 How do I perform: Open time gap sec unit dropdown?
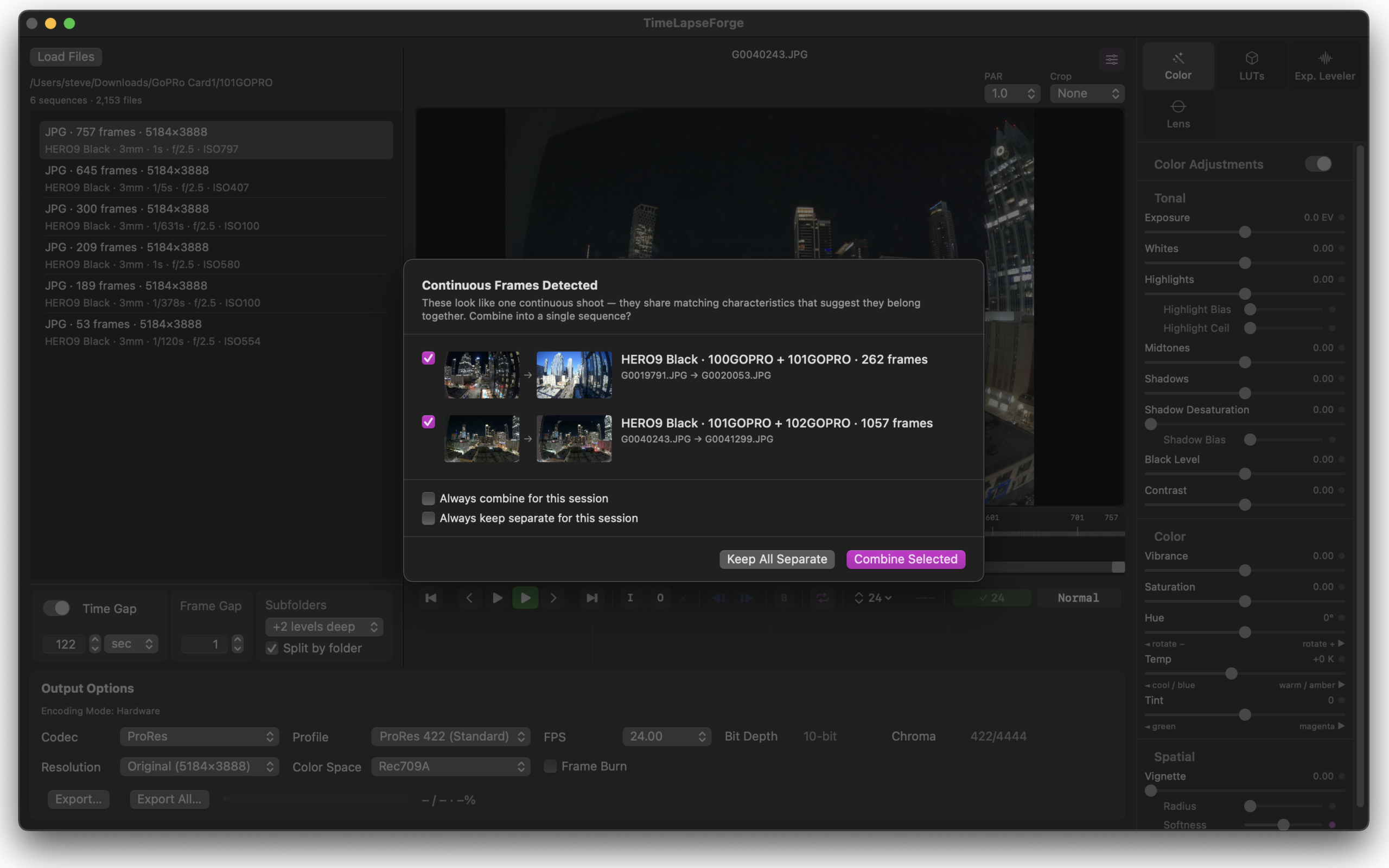click(131, 644)
